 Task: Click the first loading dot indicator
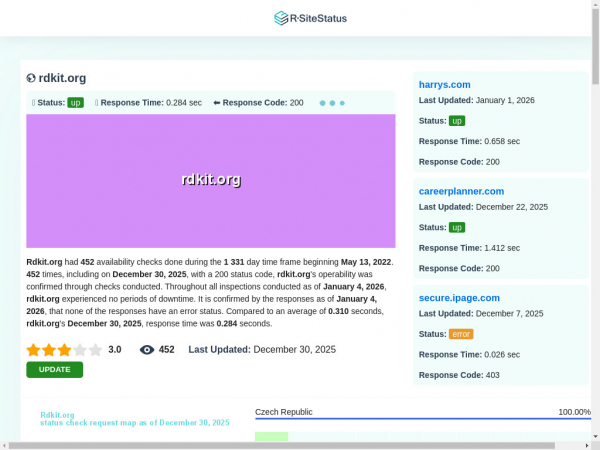click(x=323, y=103)
